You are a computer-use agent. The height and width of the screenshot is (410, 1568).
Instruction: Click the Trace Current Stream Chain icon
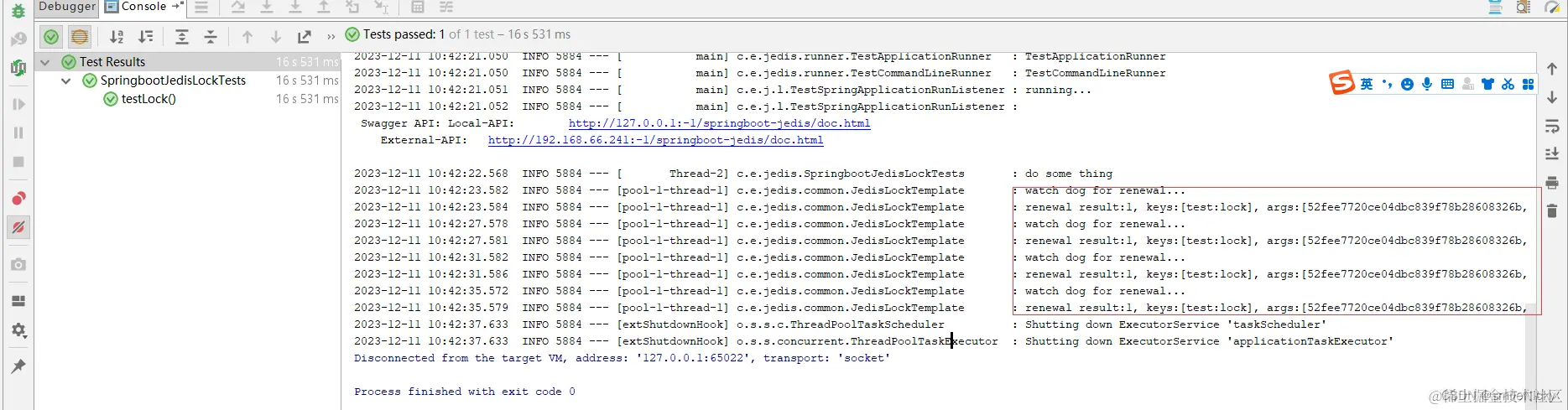point(446,8)
